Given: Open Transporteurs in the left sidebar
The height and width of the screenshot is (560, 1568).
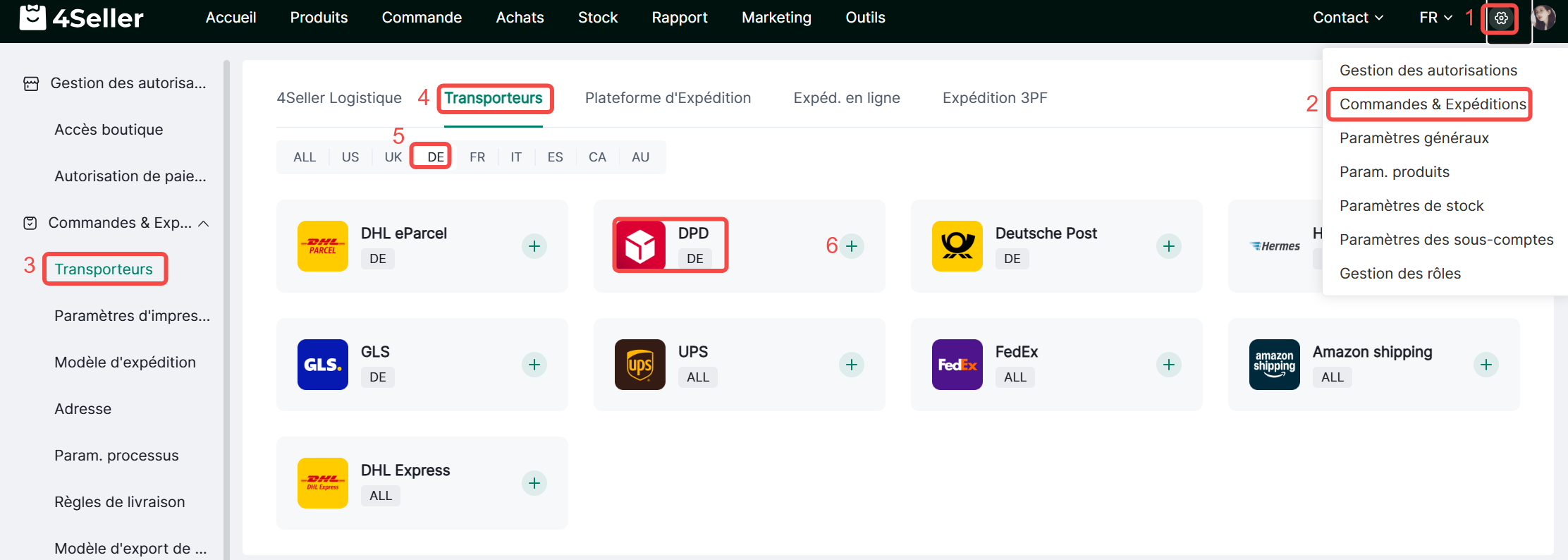Looking at the screenshot, I should point(104,269).
